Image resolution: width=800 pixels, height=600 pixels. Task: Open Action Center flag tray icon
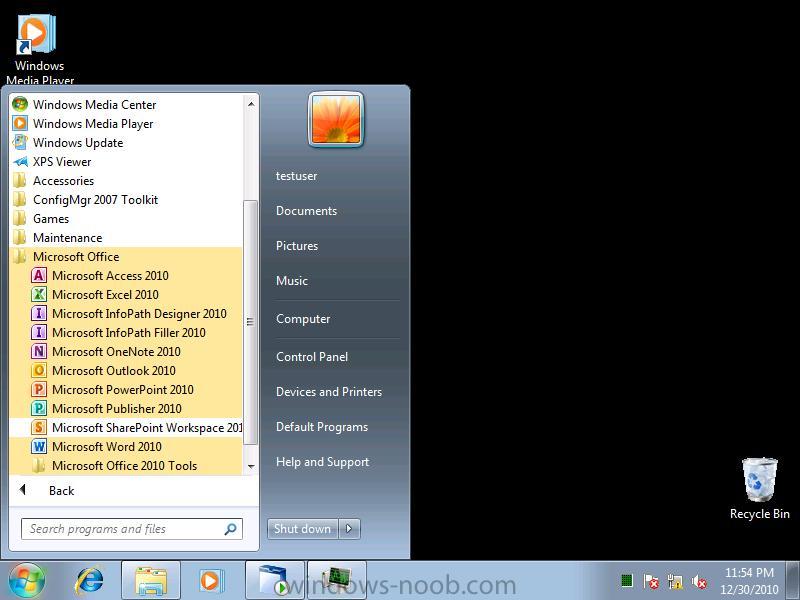[x=651, y=581]
